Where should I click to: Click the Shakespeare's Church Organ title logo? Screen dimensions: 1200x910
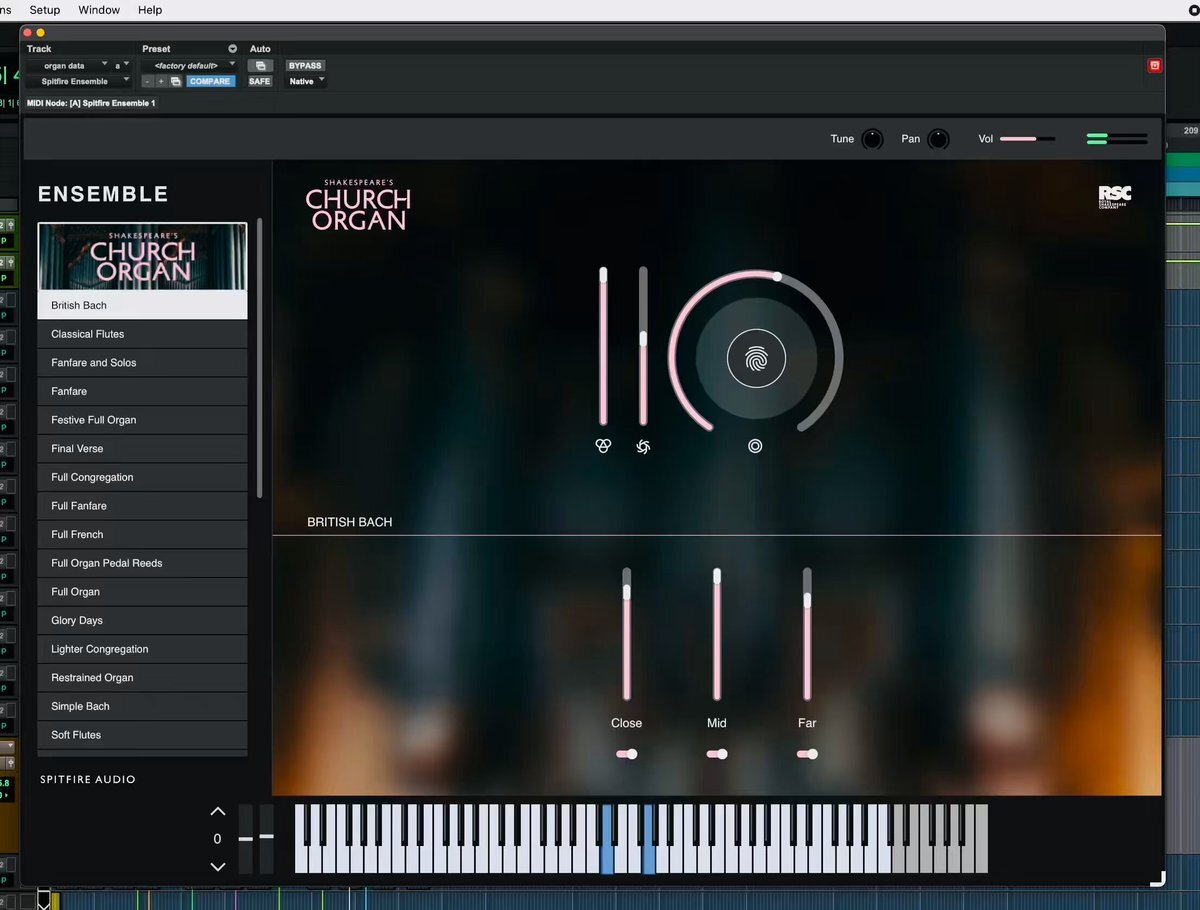click(358, 205)
